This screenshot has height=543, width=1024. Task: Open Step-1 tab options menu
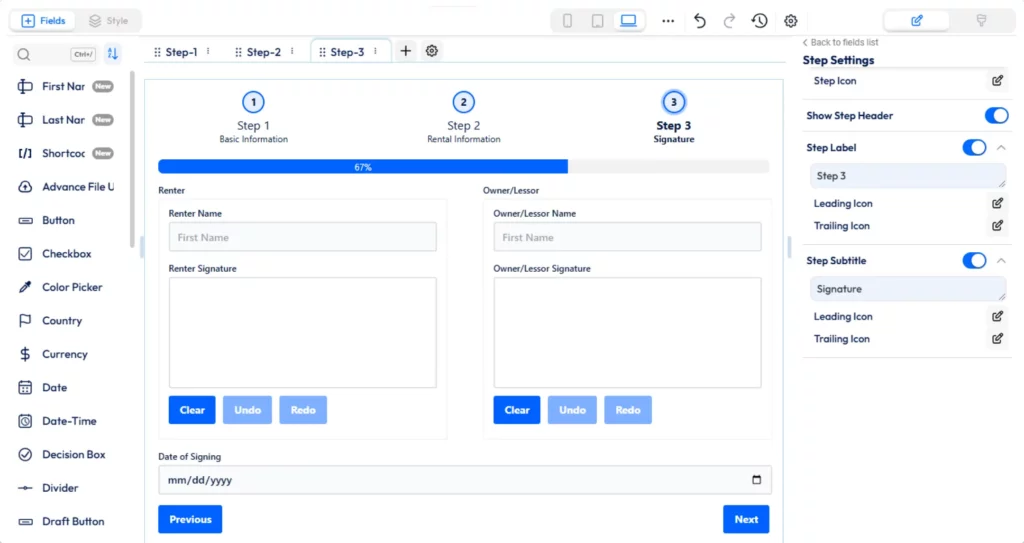tap(208, 51)
